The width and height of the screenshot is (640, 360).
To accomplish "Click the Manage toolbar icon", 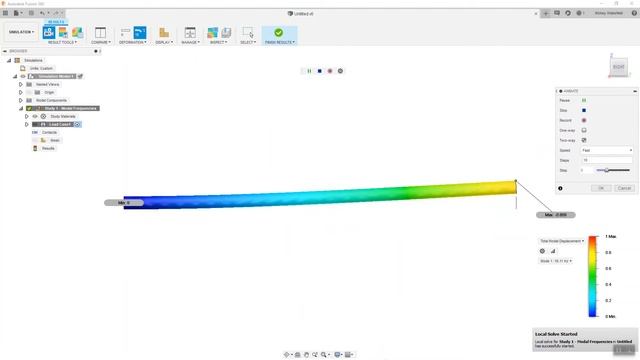I will 190,32.
